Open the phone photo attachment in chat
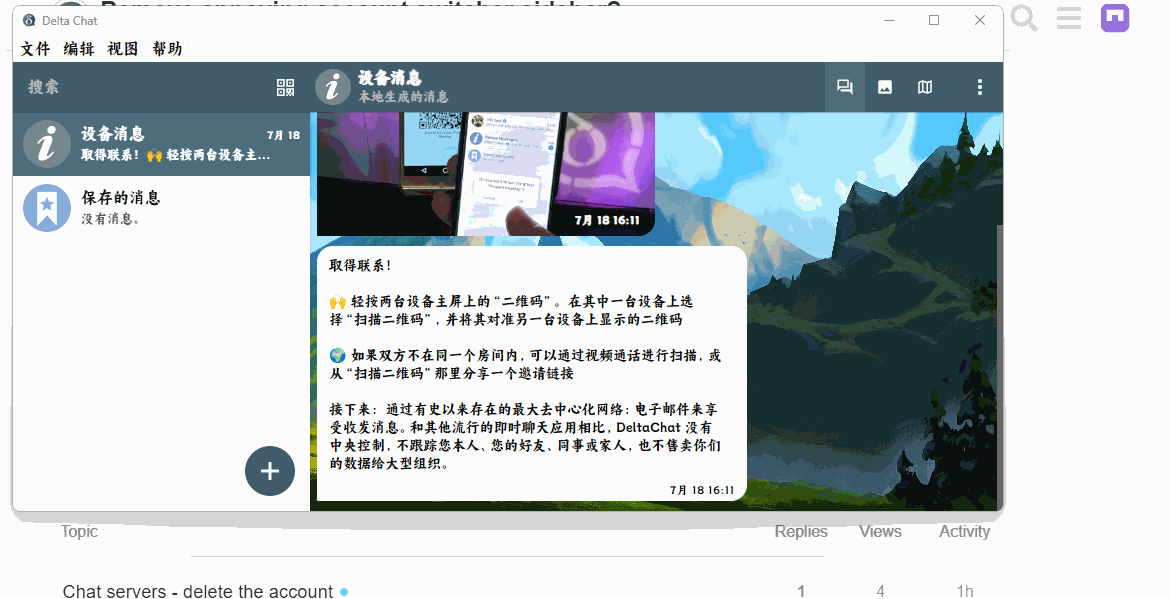 485,174
